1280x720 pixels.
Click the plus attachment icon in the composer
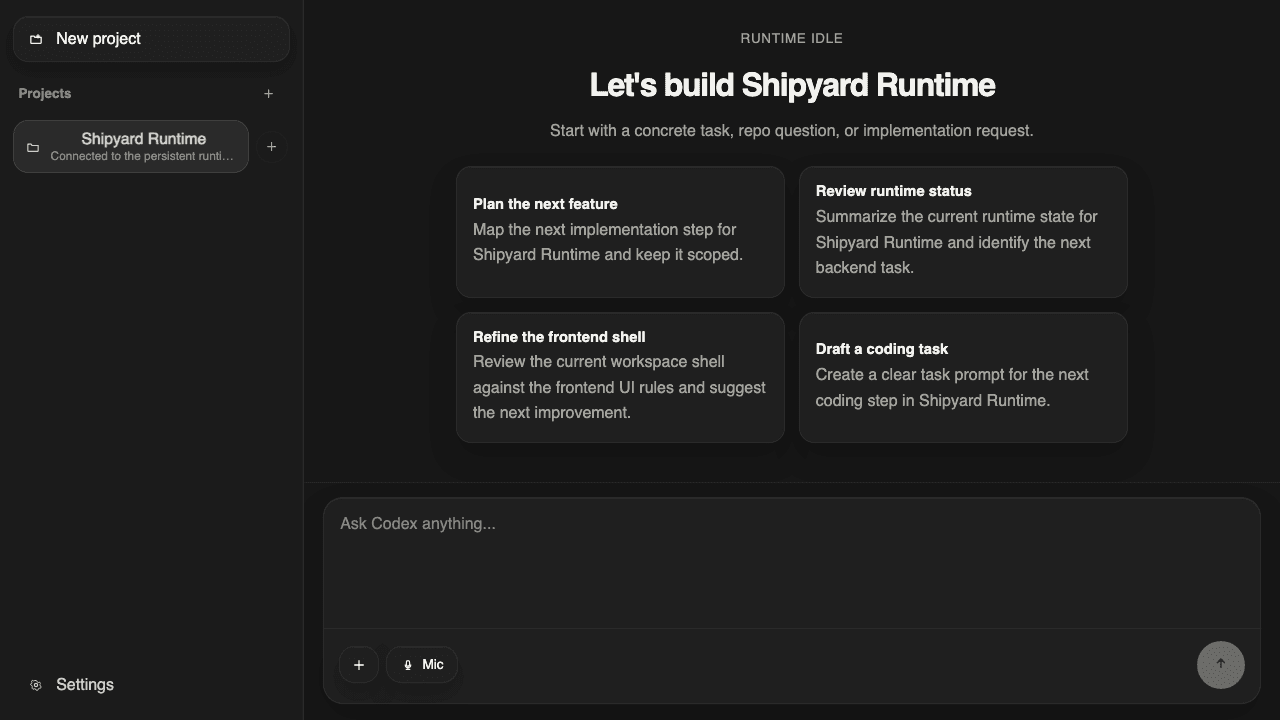pos(359,664)
